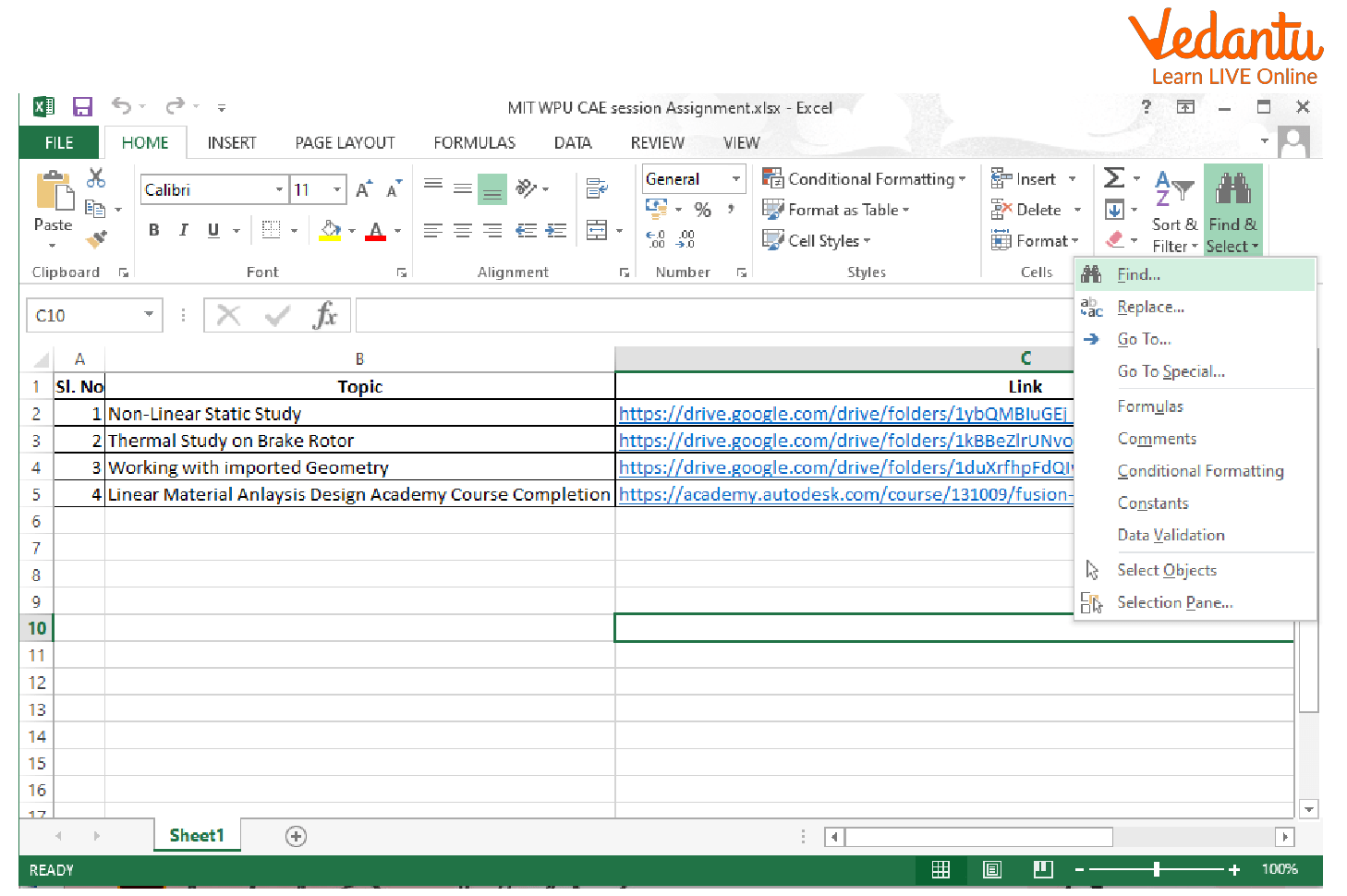Click the Insert Function (fx) icon
Image resolution: width=1347 pixels, height=896 pixels.
click(x=326, y=314)
